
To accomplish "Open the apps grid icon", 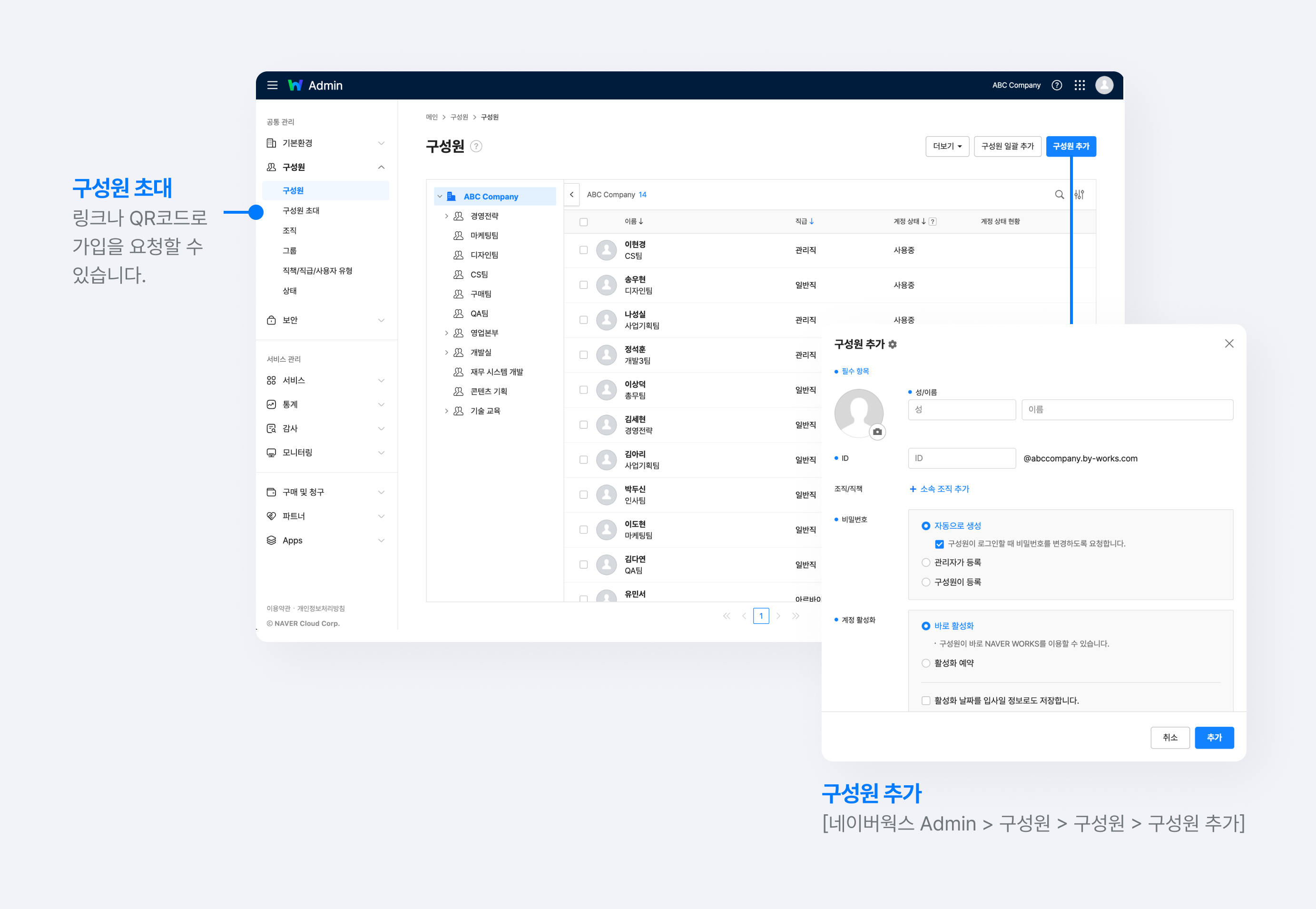I will [1080, 86].
